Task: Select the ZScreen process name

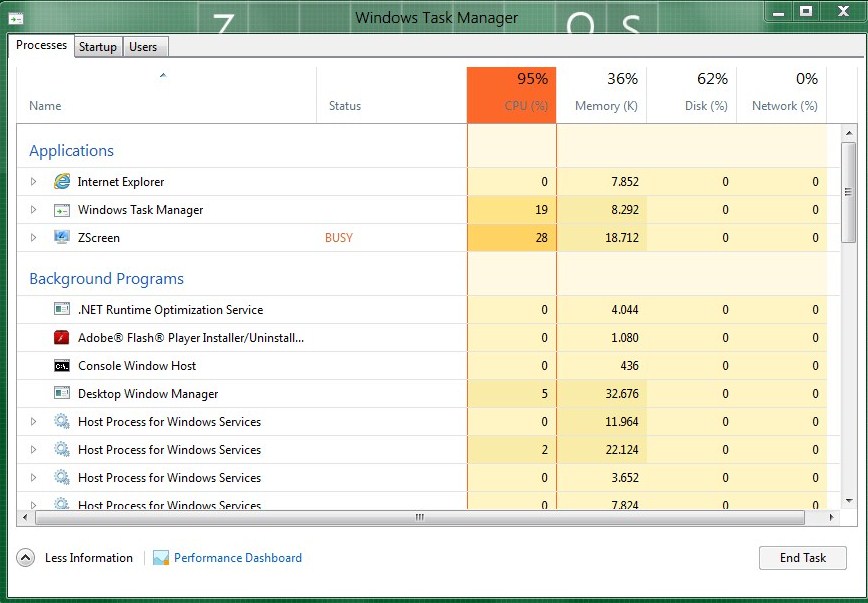Action: [x=99, y=238]
